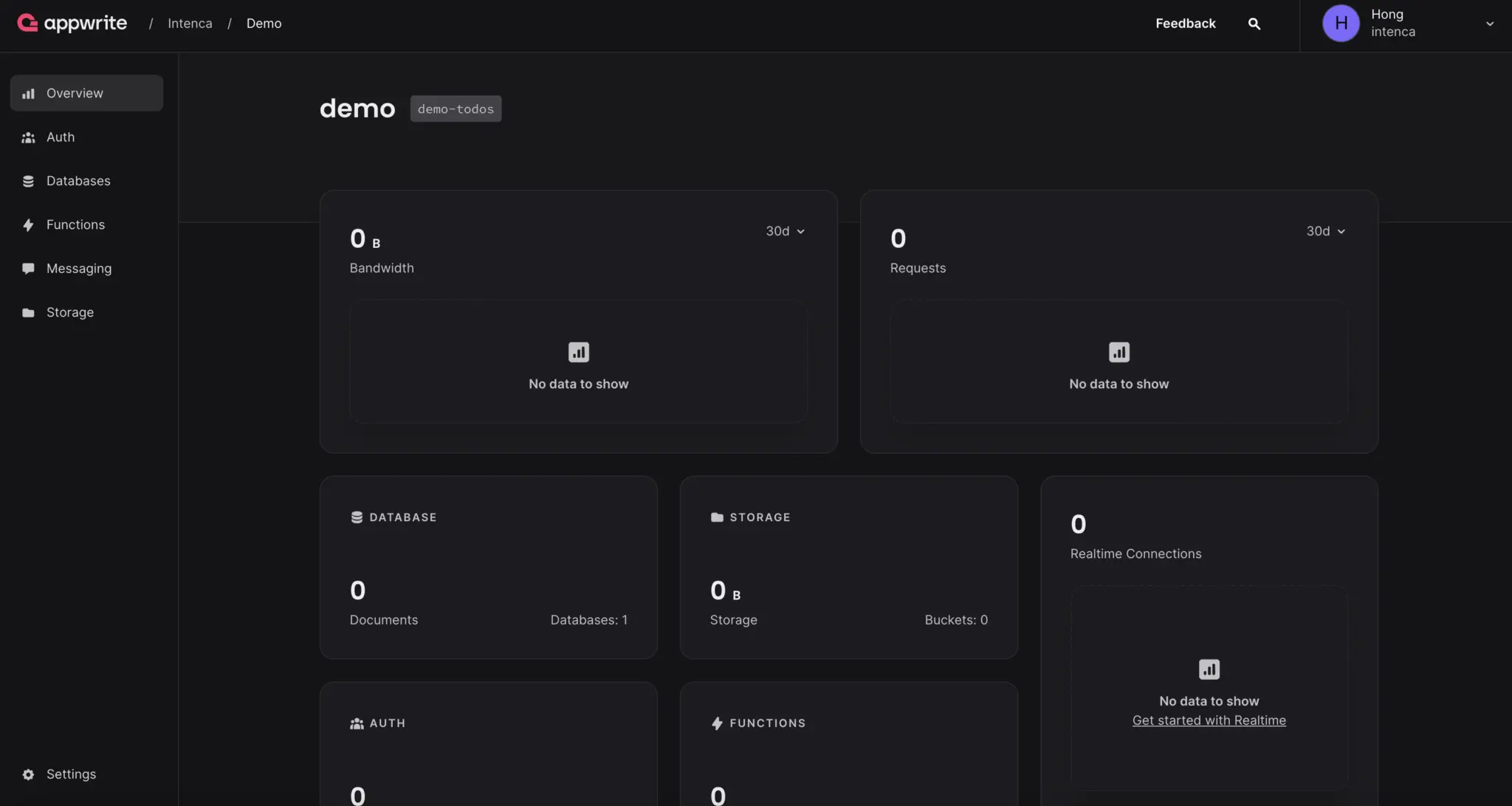
Task: Click the Messaging chat bubble icon in sidebar
Action: click(28, 269)
